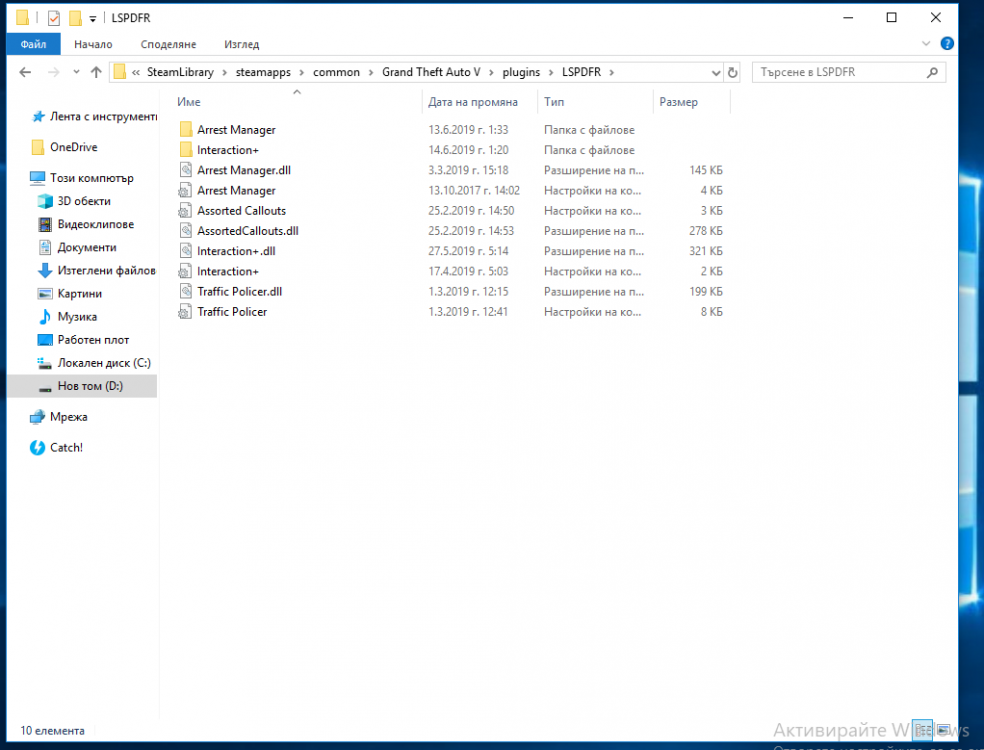Viewport: 984px width, 750px height.
Task: Go to plugins in address bar
Action: tap(521, 72)
